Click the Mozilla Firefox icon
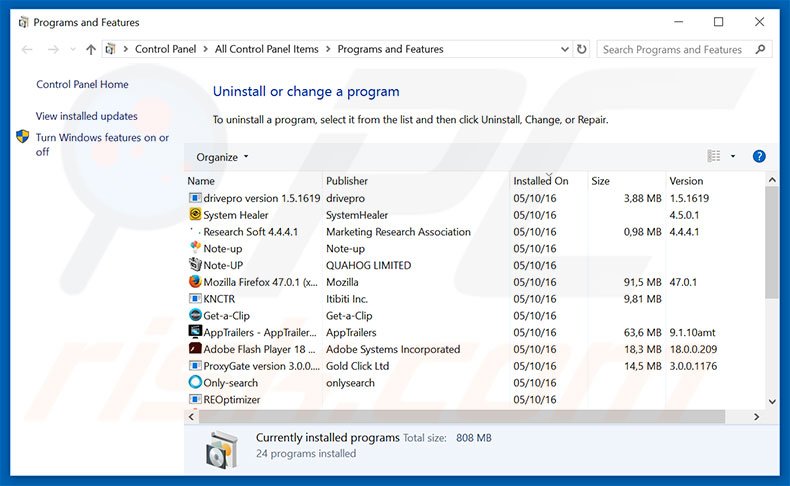Viewport: 790px width, 486px height. click(195, 282)
